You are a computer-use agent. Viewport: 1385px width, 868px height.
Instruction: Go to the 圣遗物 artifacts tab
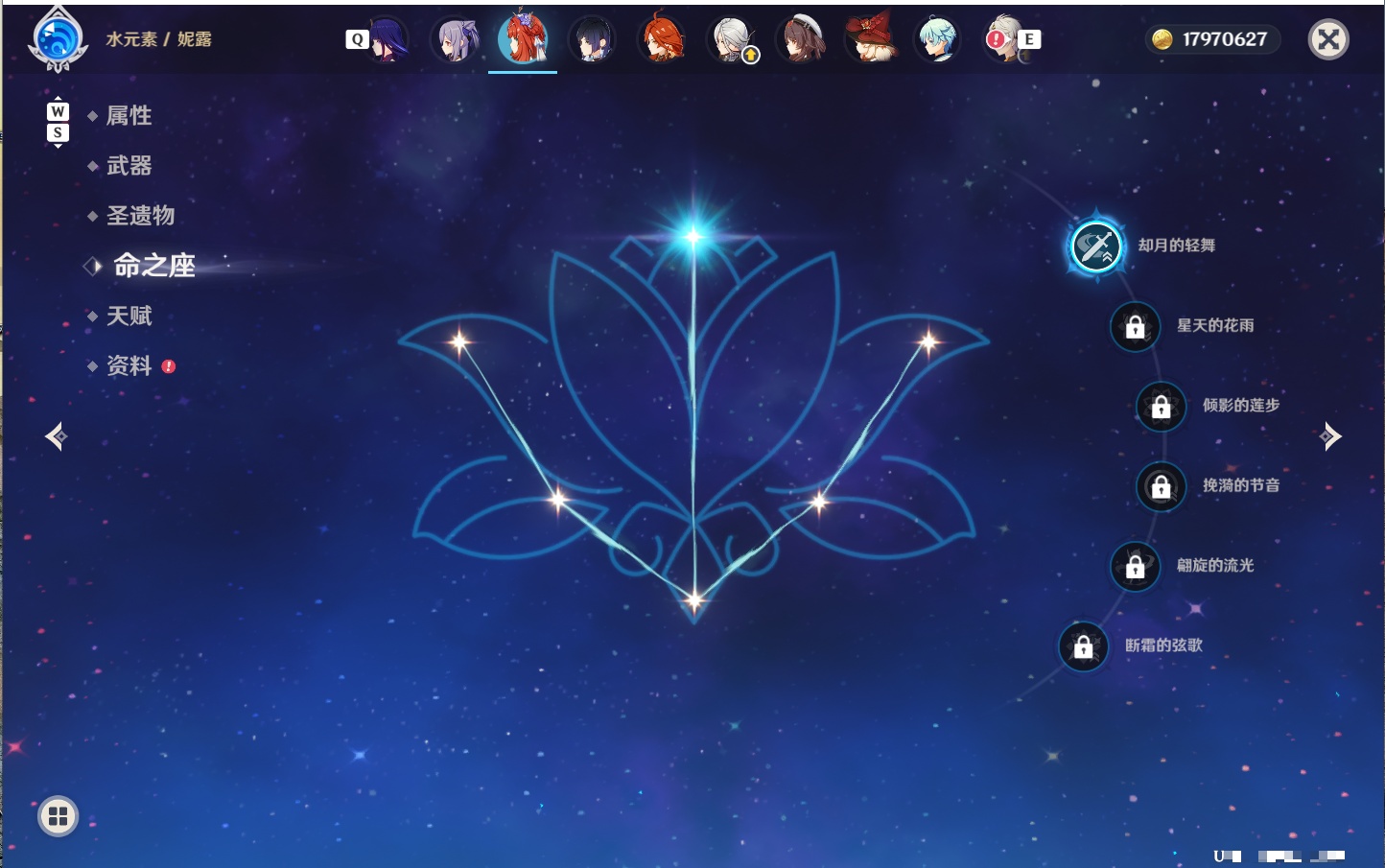click(140, 216)
